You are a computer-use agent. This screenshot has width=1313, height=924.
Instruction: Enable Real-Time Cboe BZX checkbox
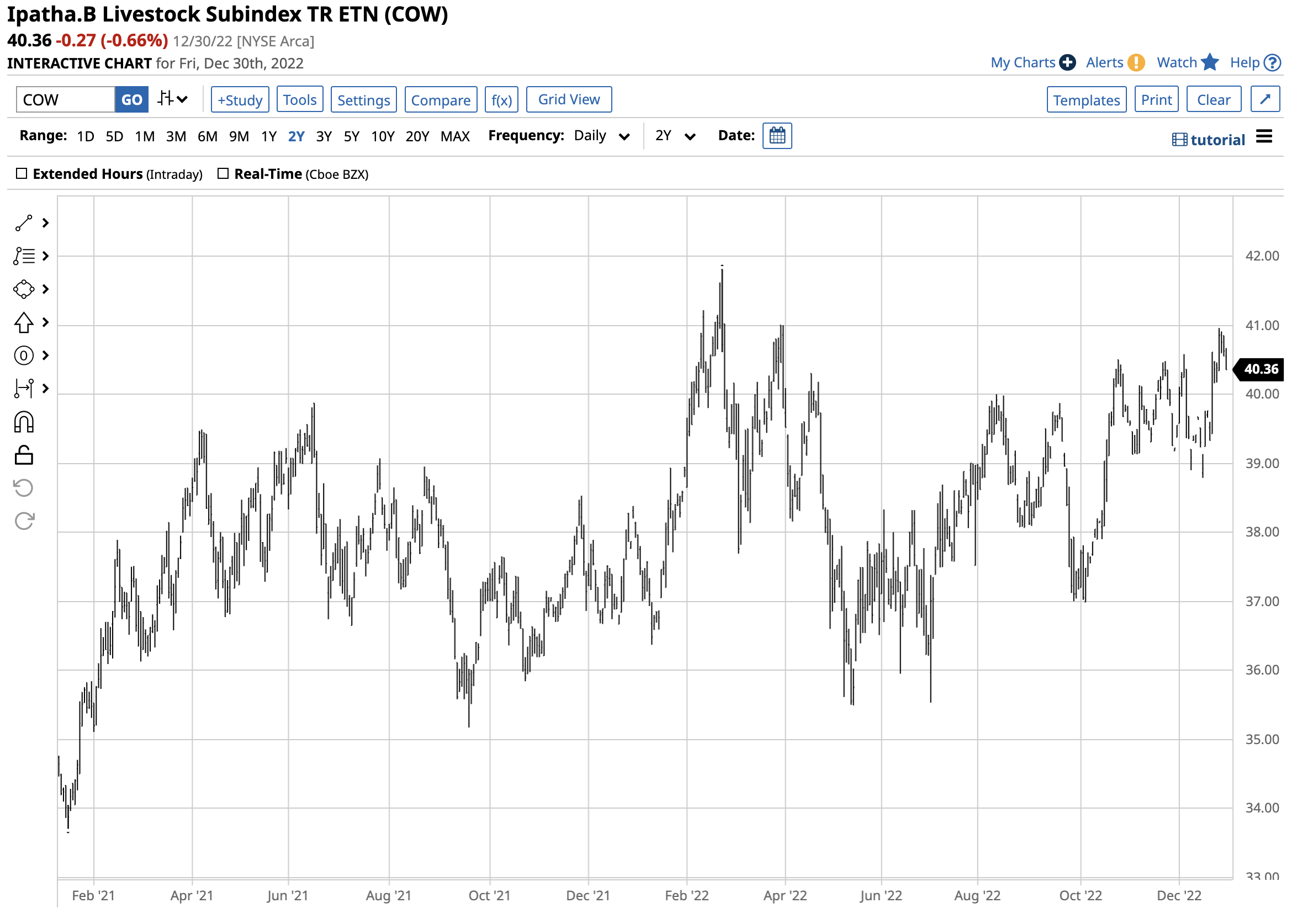[224, 174]
